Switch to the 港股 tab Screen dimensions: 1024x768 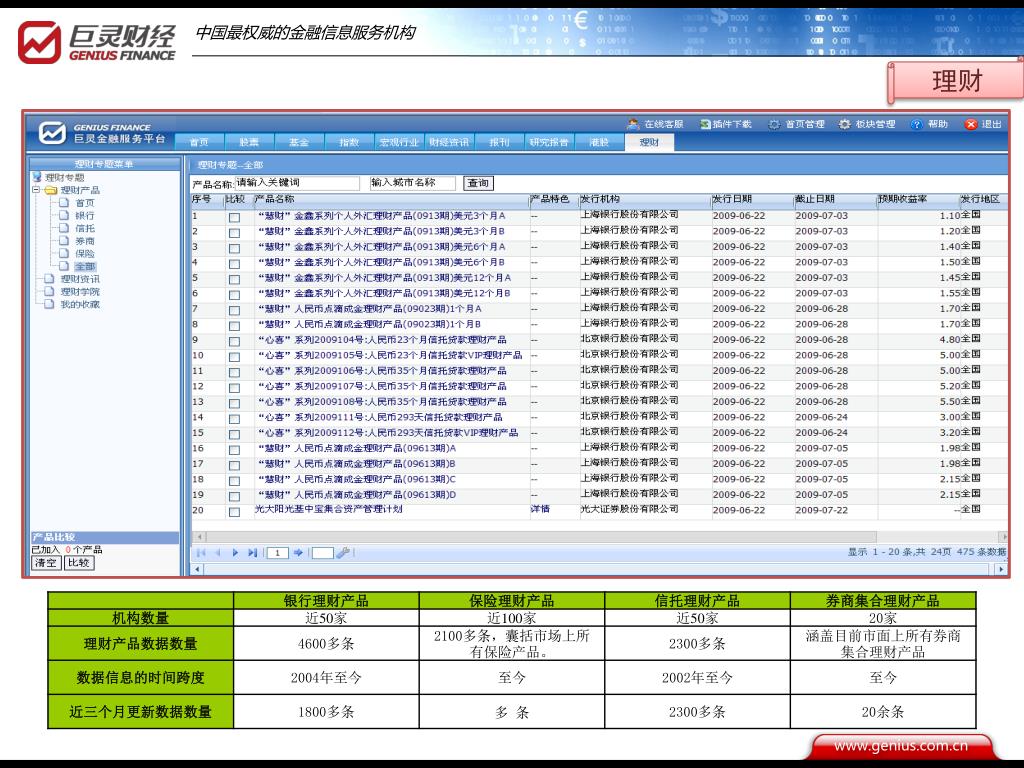599,142
